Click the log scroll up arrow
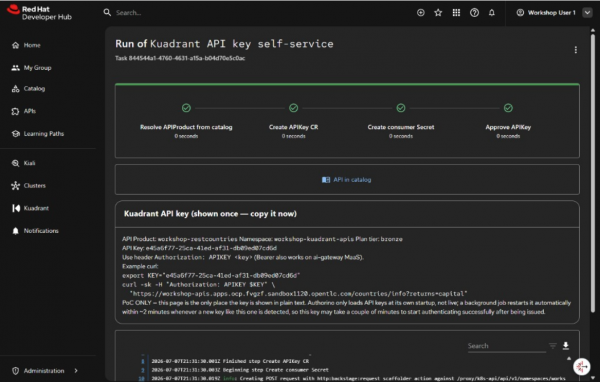This screenshot has width=600, height=382. coord(569,359)
